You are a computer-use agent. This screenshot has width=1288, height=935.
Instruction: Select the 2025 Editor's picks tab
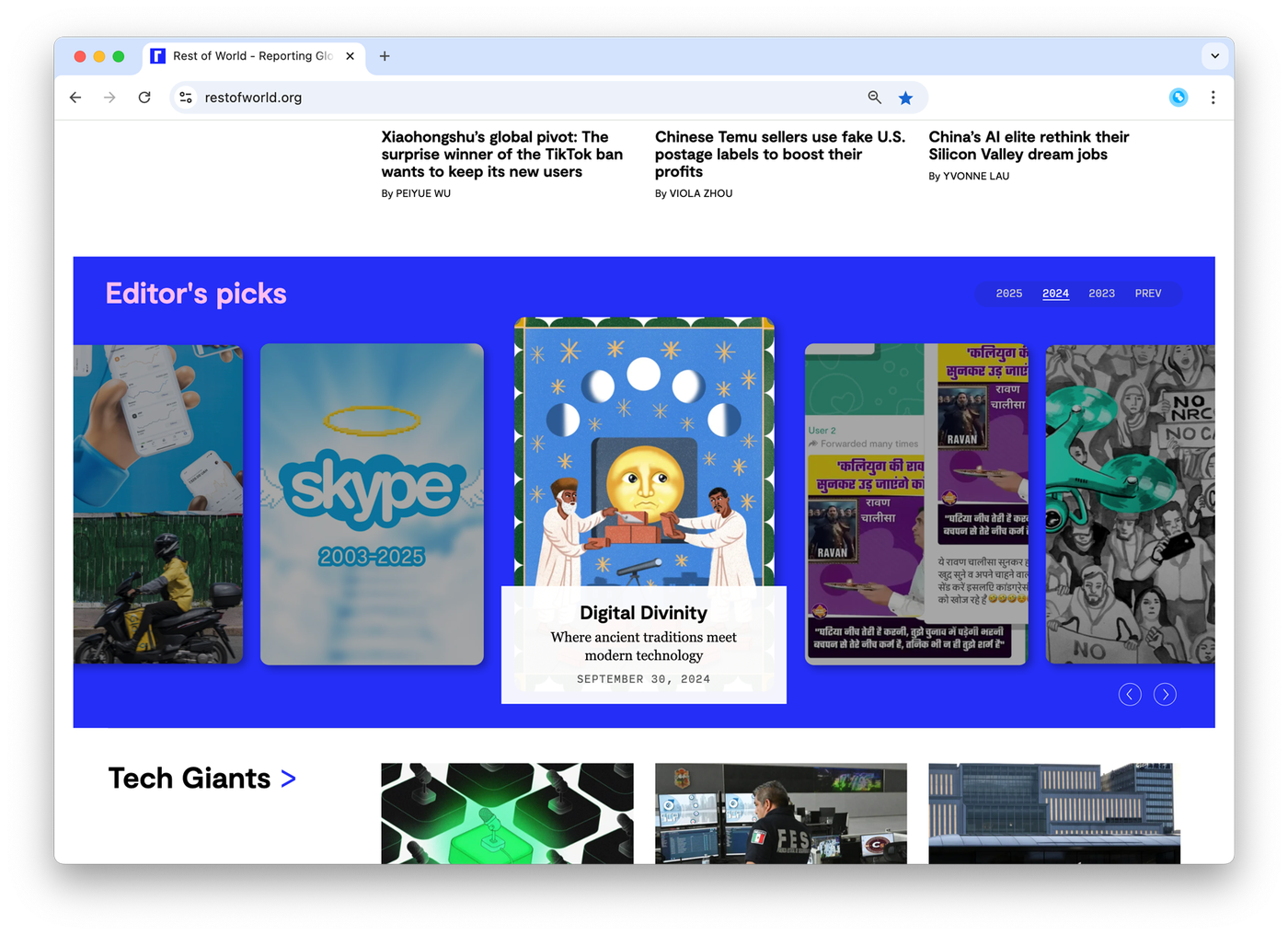[1008, 294]
